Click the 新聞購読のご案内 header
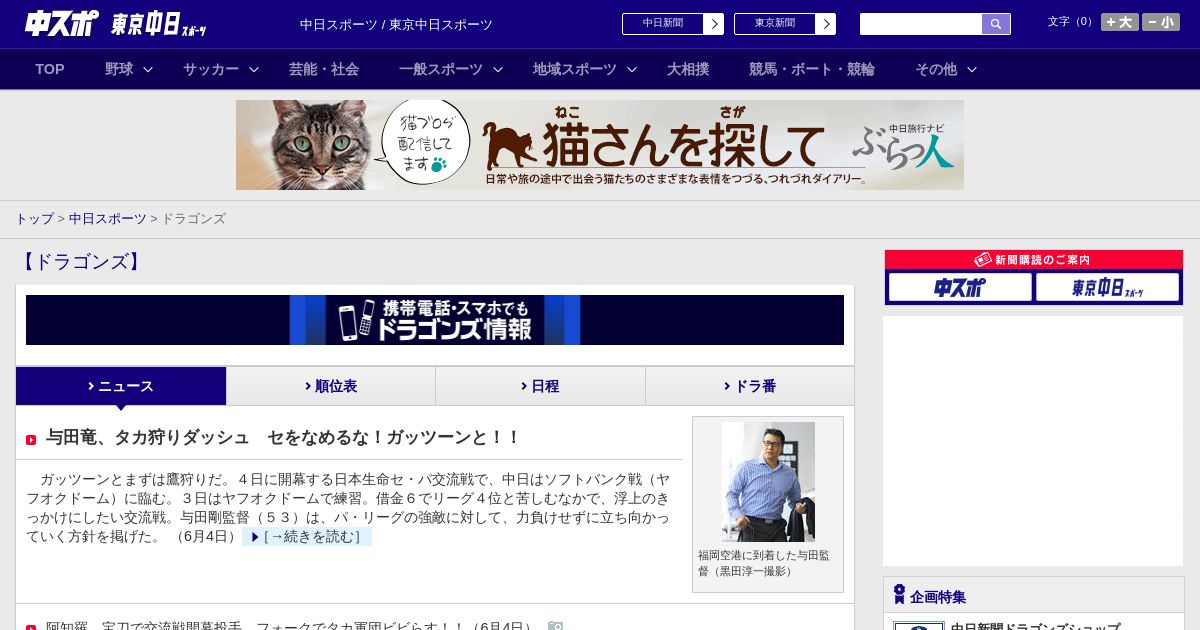 (1034, 260)
